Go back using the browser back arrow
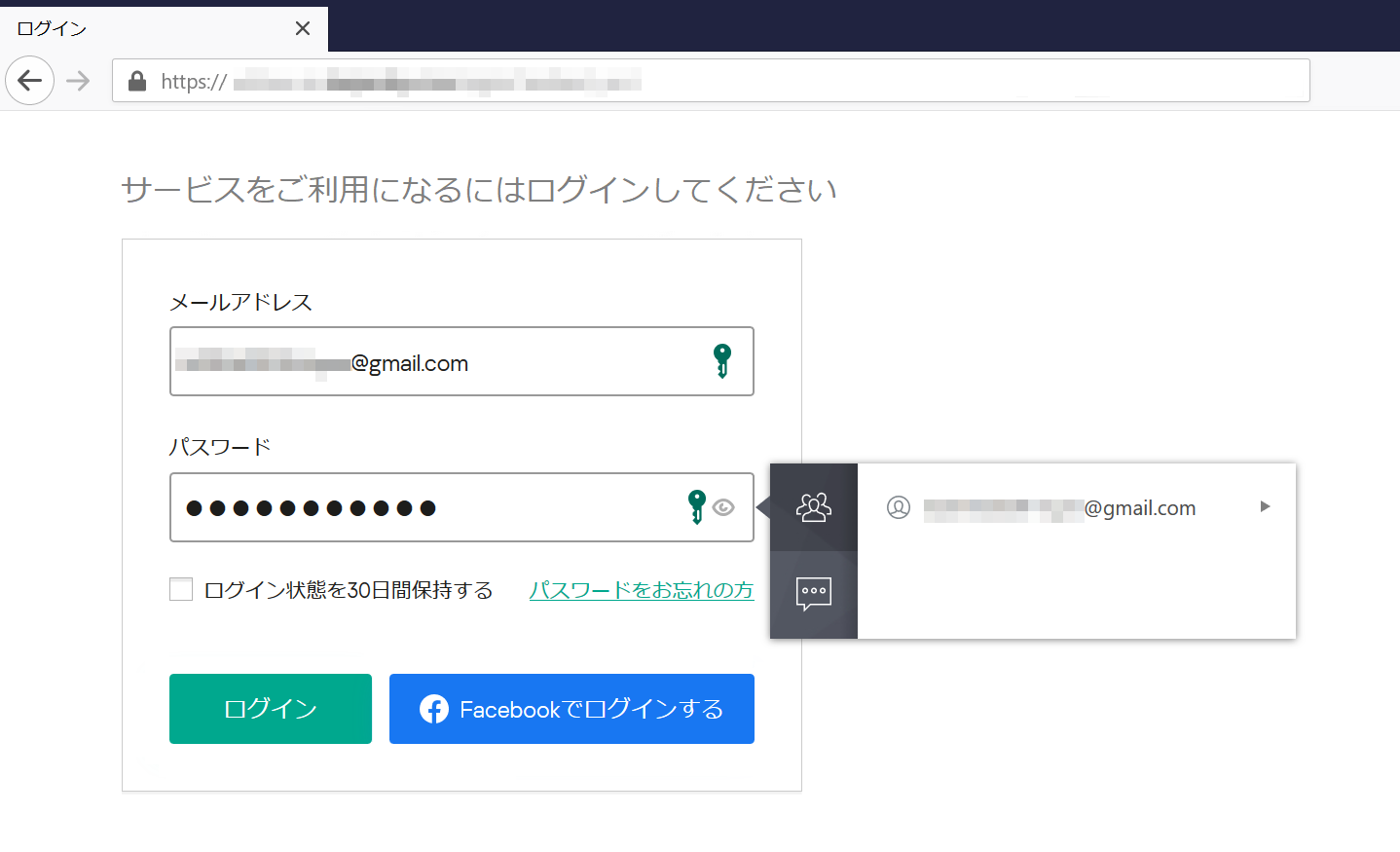 pos(30,80)
